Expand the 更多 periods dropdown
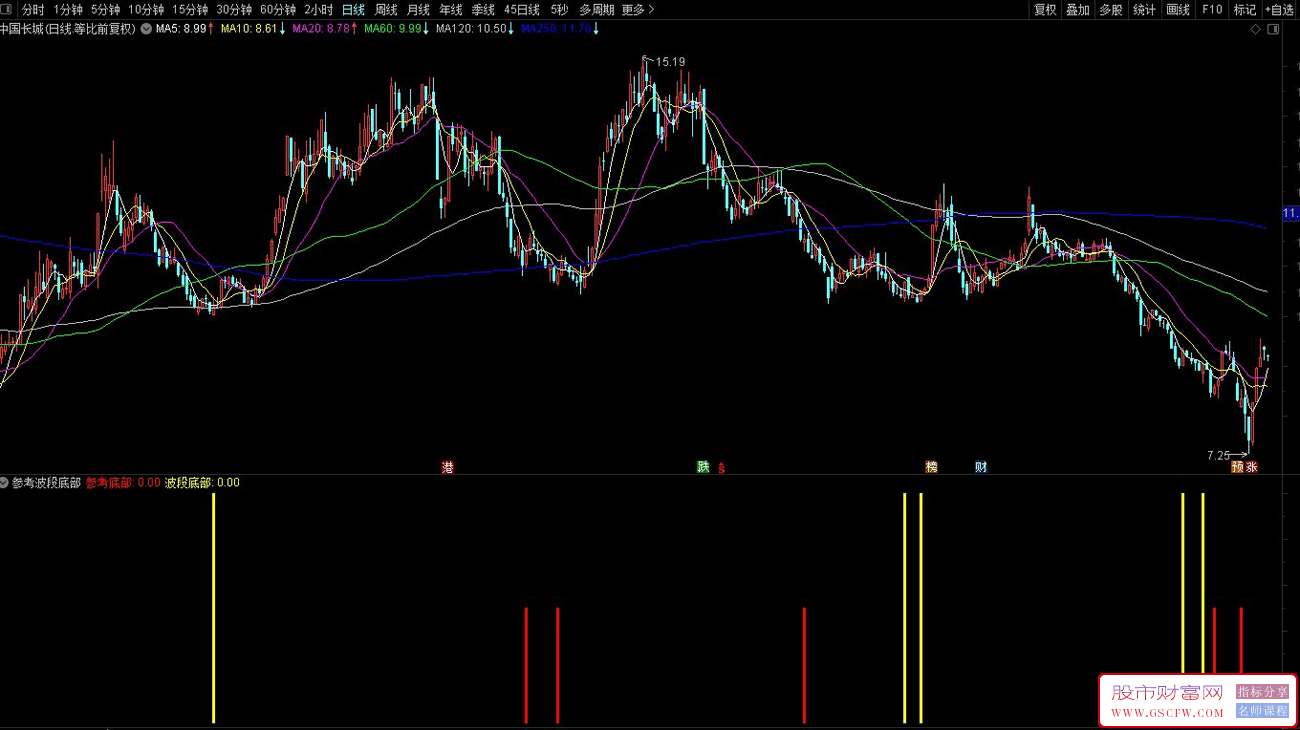The width and height of the screenshot is (1300, 730). (x=638, y=10)
